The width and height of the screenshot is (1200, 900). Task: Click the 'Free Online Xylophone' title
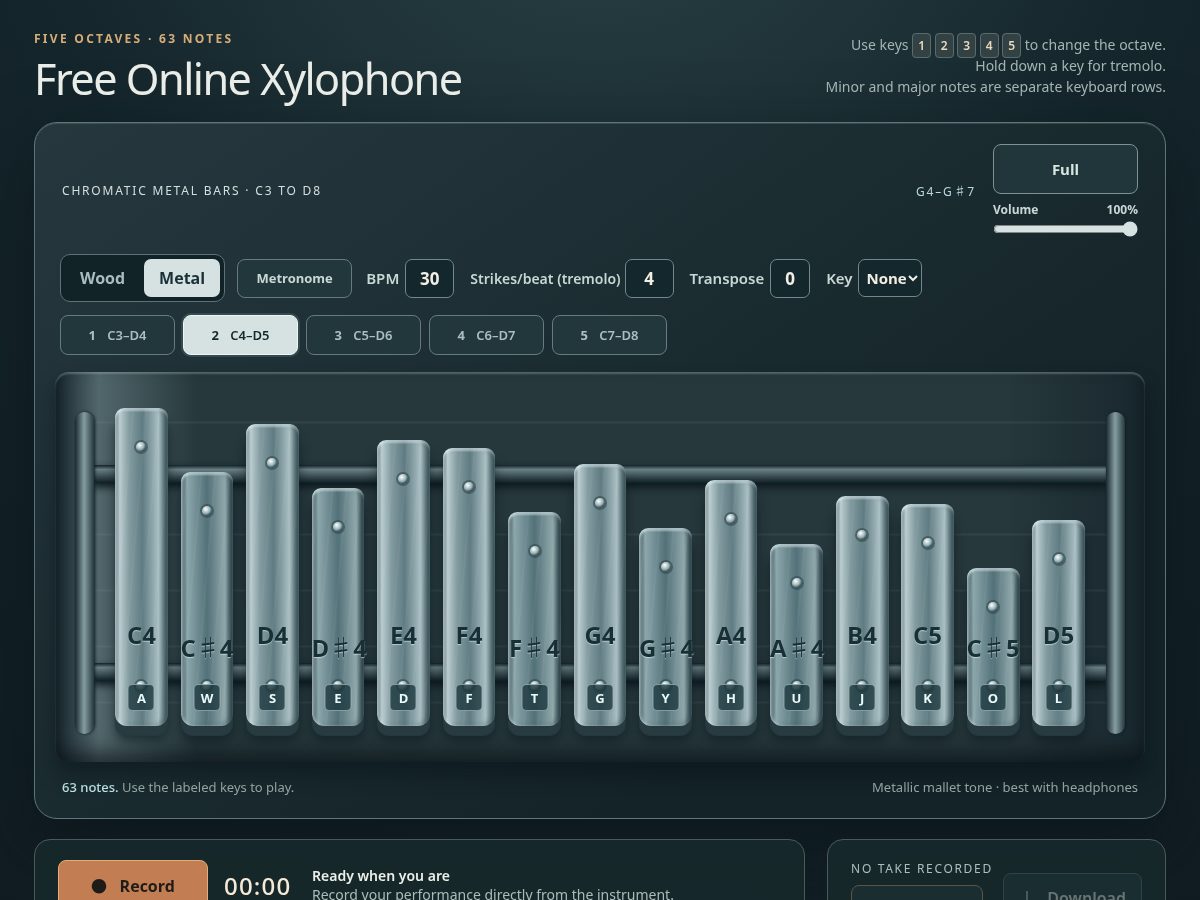click(248, 80)
